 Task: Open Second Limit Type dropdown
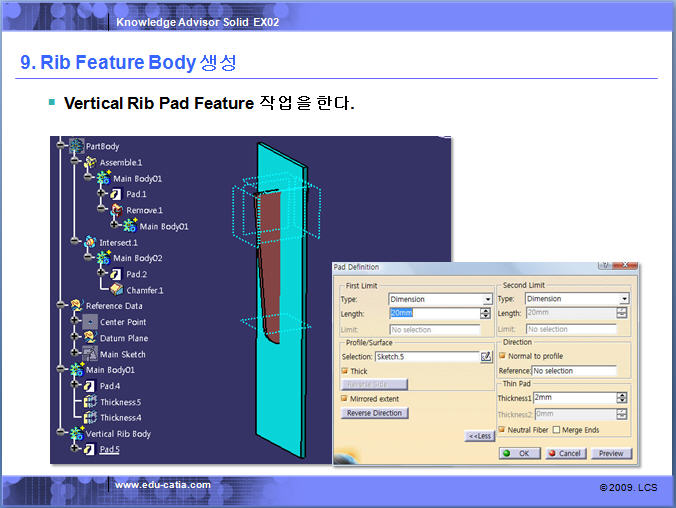(624, 299)
